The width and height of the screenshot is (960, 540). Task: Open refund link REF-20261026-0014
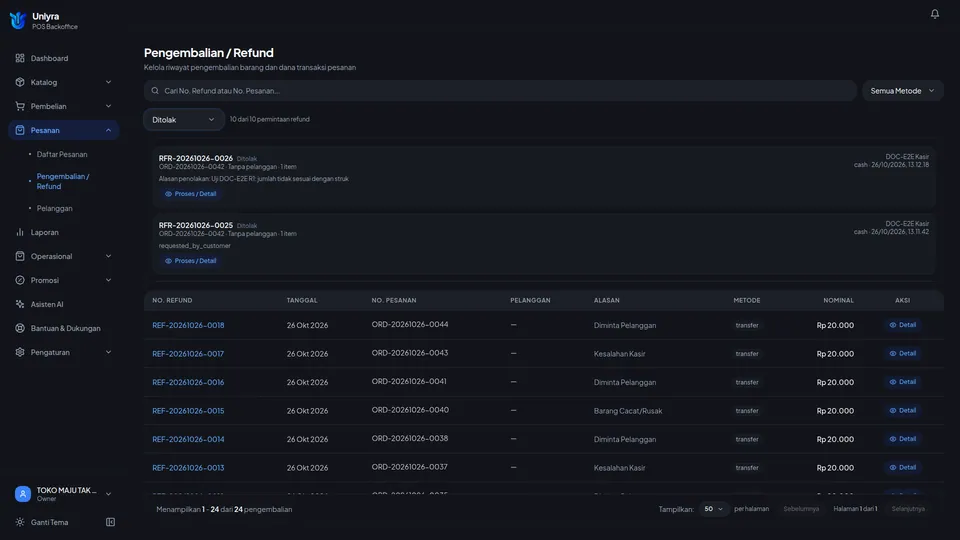[x=188, y=439]
